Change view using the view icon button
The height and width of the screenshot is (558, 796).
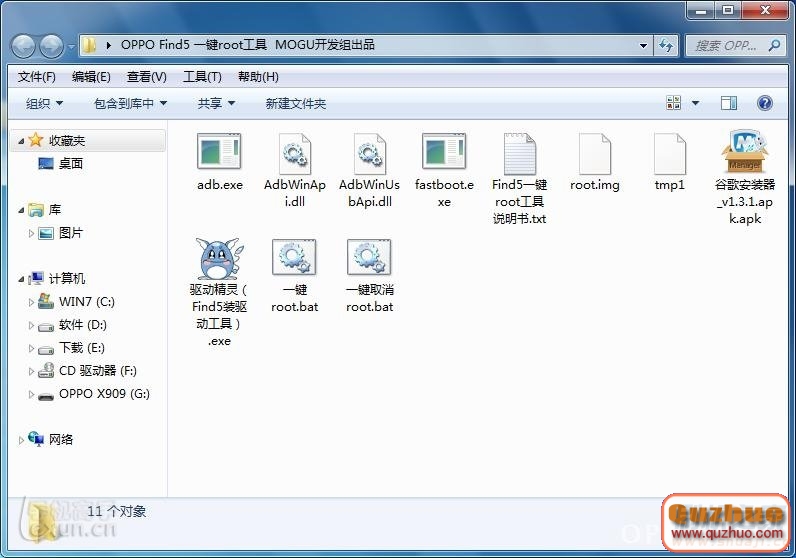click(x=674, y=103)
